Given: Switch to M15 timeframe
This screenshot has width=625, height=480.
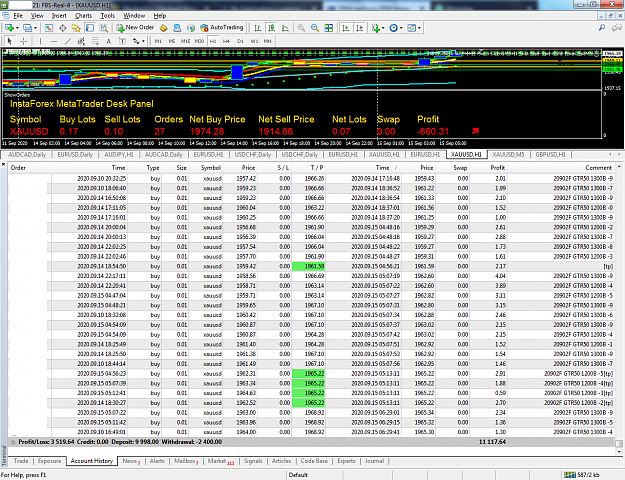Looking at the screenshot, I should click(185, 41).
